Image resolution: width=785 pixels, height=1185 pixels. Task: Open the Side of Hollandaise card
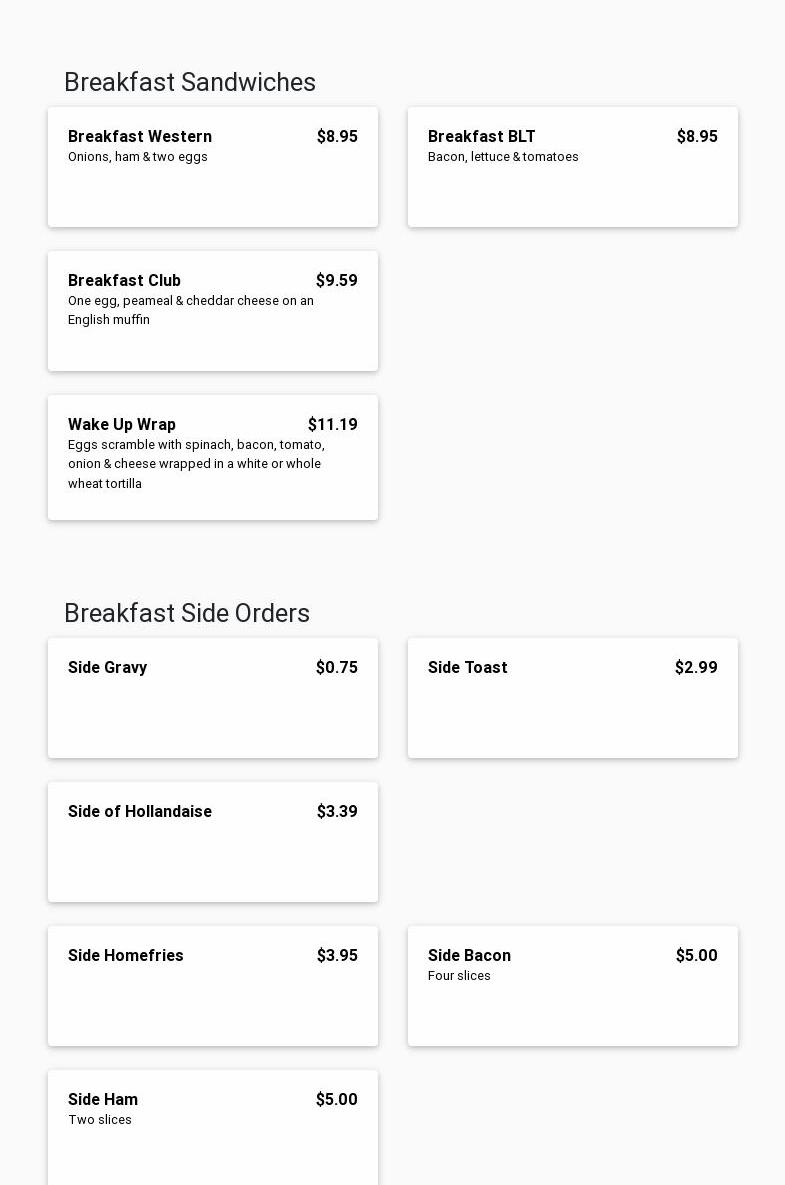tap(213, 843)
